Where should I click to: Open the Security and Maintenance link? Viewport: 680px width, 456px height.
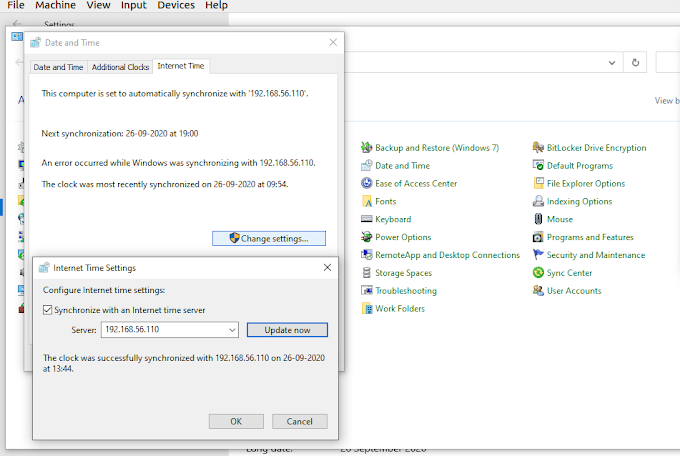coord(596,255)
